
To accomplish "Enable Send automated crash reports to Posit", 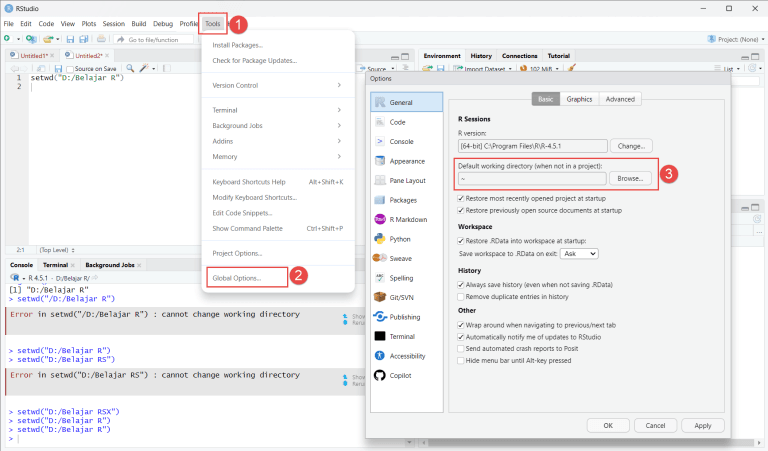I will click(460, 349).
